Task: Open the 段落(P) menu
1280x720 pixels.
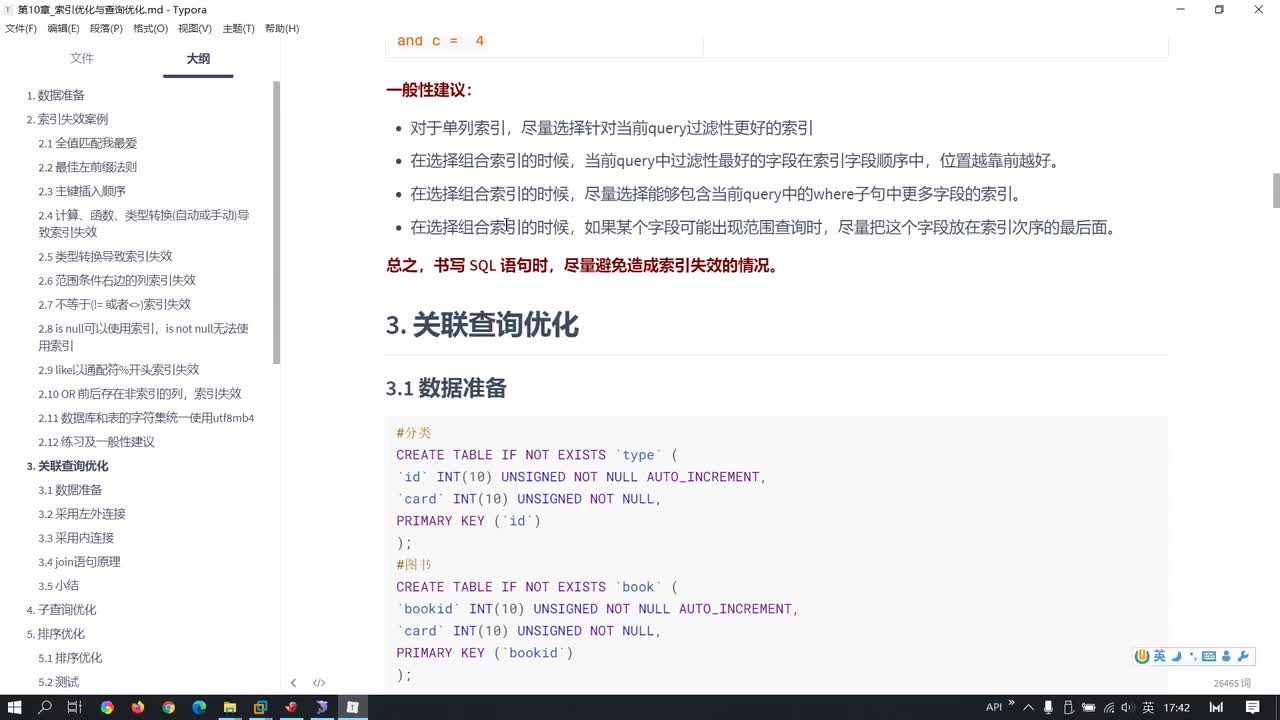Action: coord(106,28)
